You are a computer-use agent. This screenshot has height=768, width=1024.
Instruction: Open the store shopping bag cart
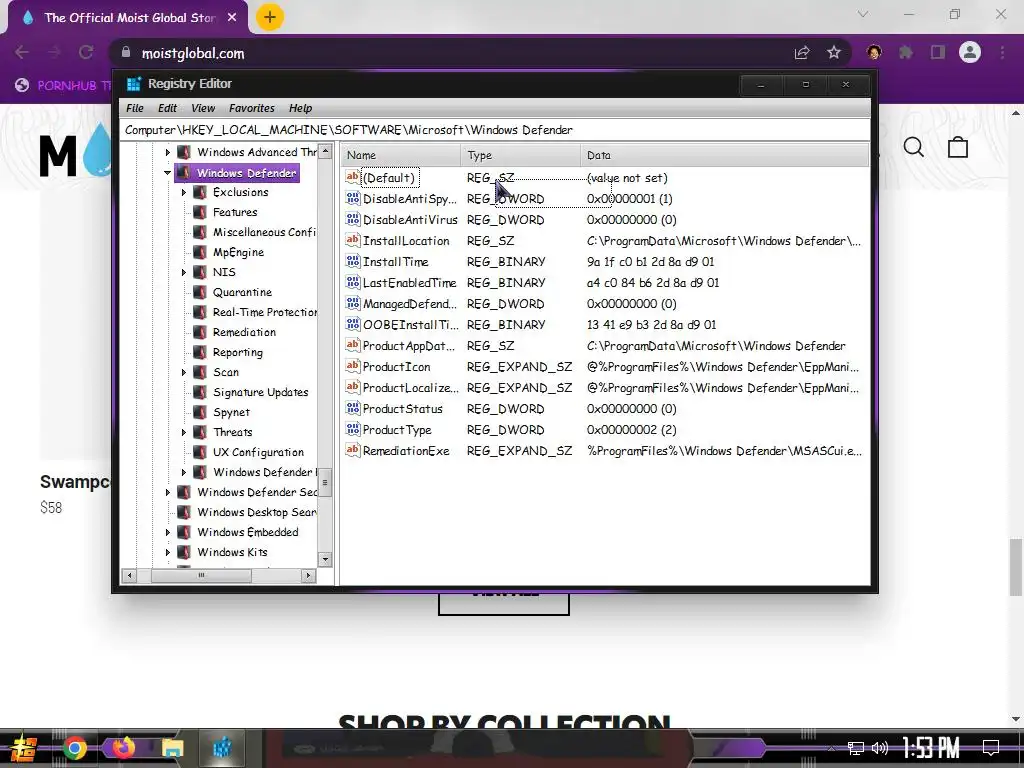click(958, 147)
